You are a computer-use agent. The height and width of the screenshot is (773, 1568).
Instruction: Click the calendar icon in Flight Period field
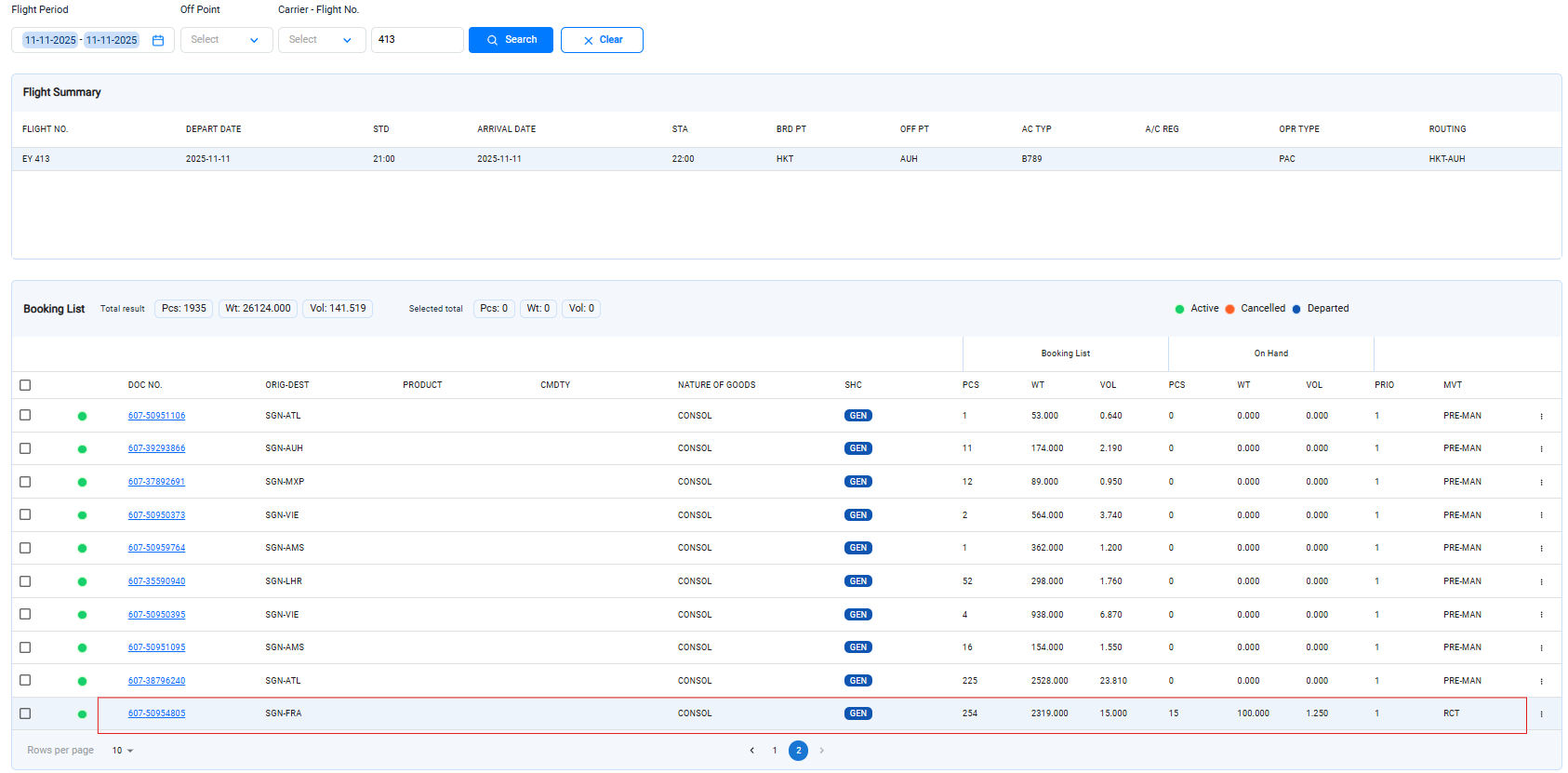158,40
